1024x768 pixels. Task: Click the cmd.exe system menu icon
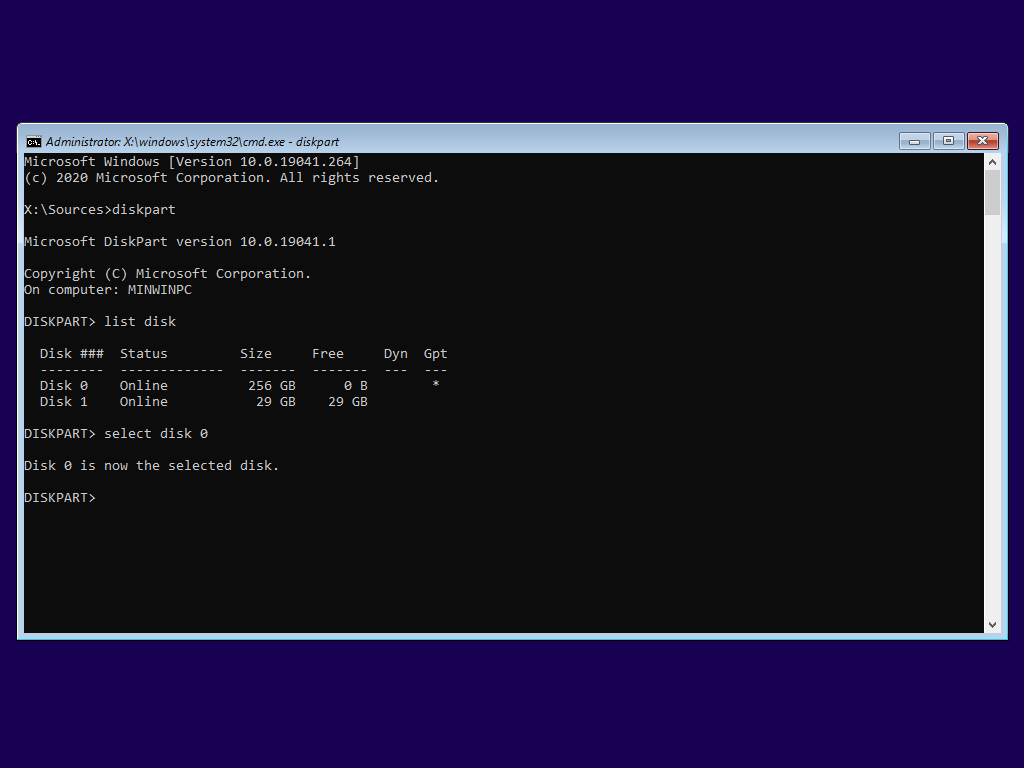click(x=33, y=142)
